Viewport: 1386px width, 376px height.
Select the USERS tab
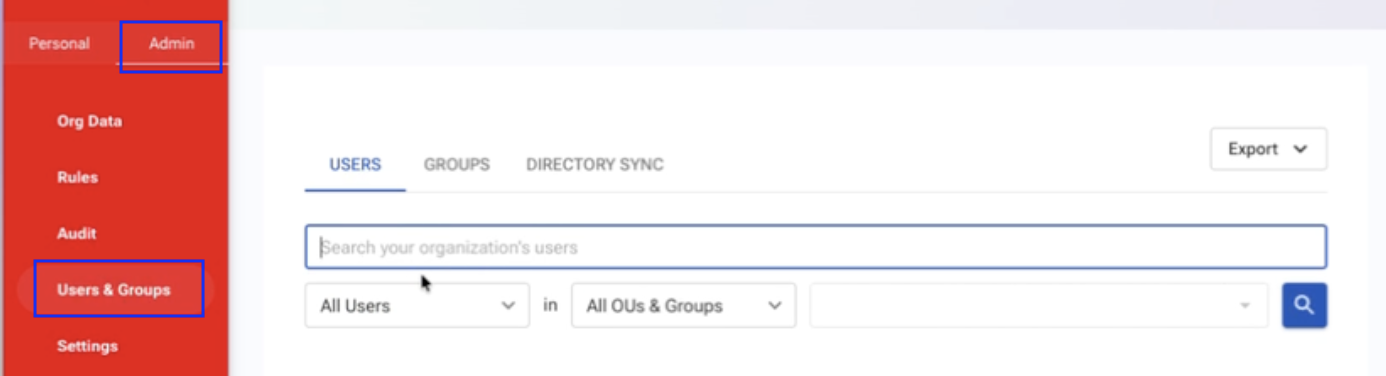pos(355,165)
